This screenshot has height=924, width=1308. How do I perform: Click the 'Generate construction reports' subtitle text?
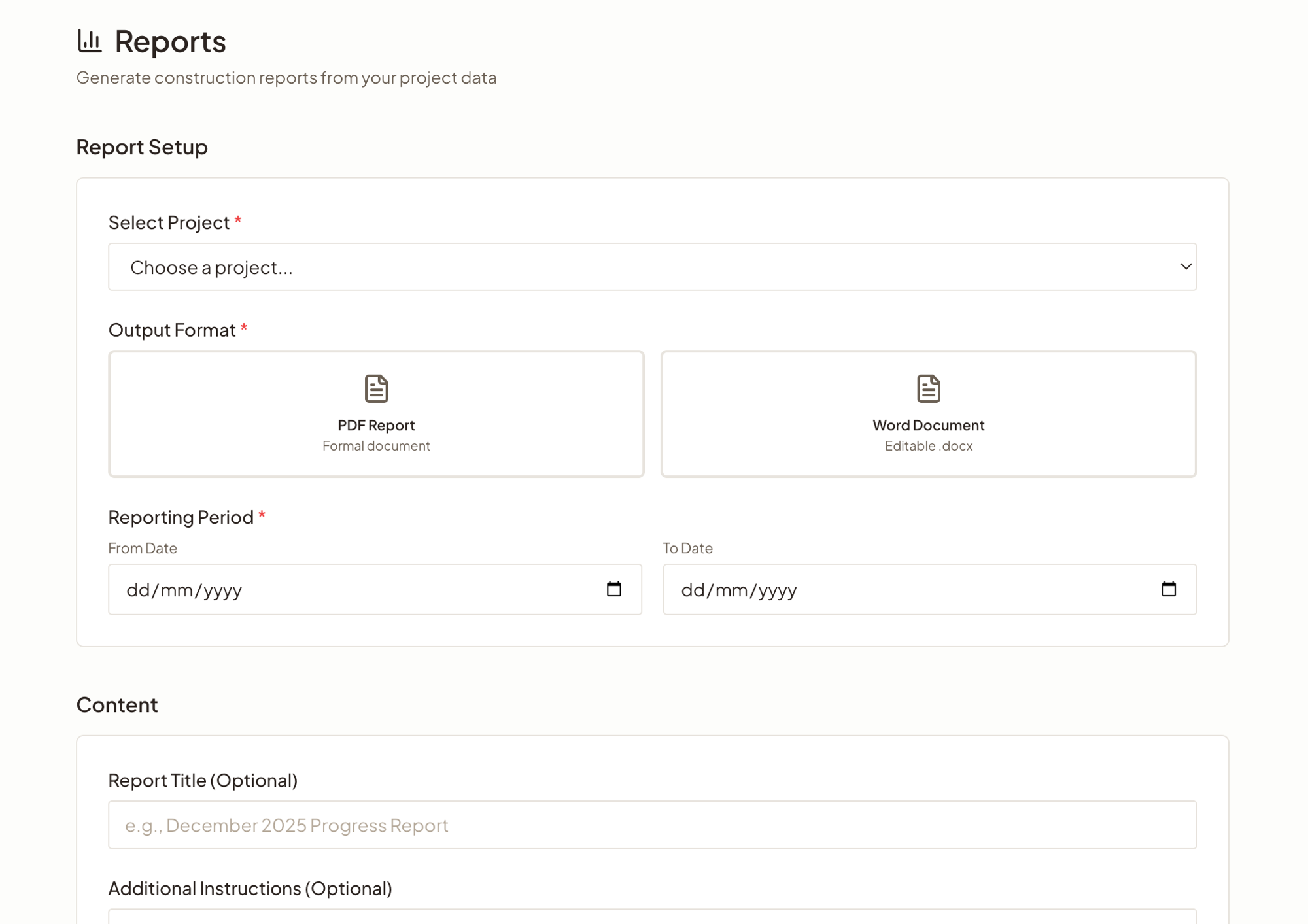(x=286, y=77)
